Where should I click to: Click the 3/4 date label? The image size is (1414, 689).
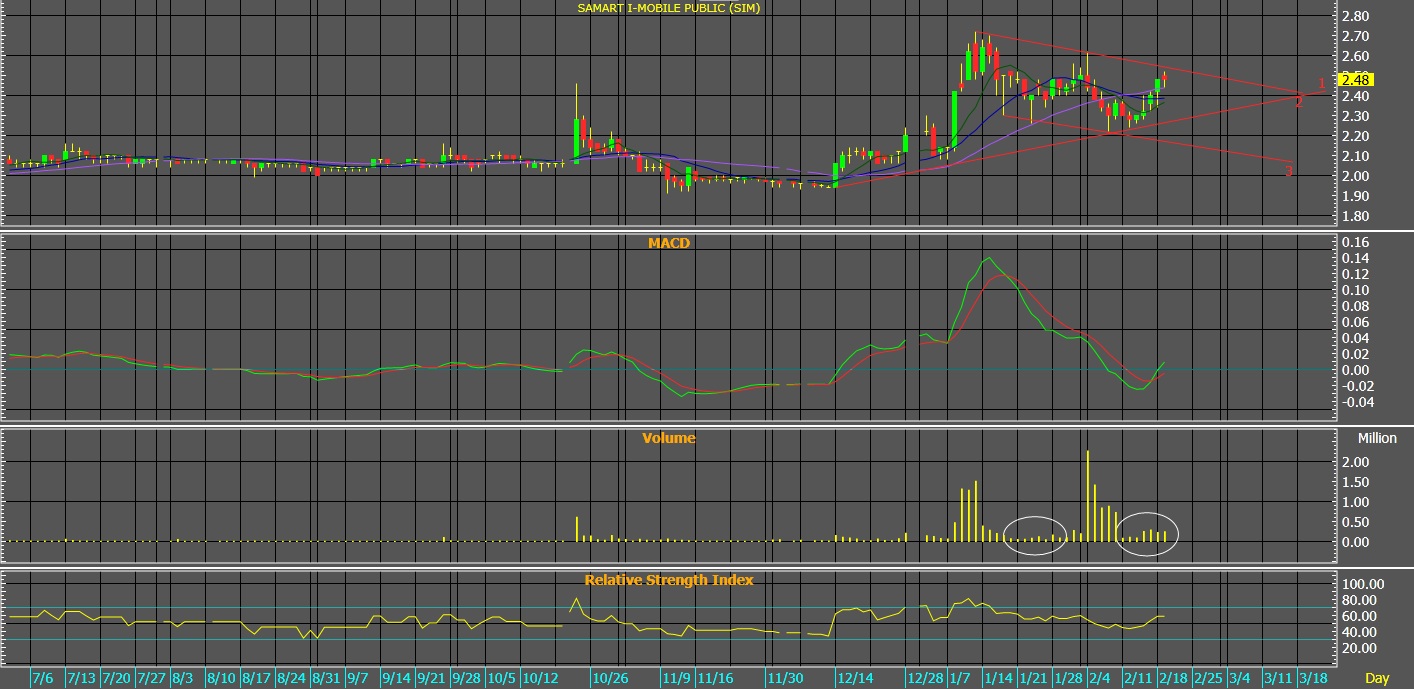pyautogui.click(x=1238, y=679)
